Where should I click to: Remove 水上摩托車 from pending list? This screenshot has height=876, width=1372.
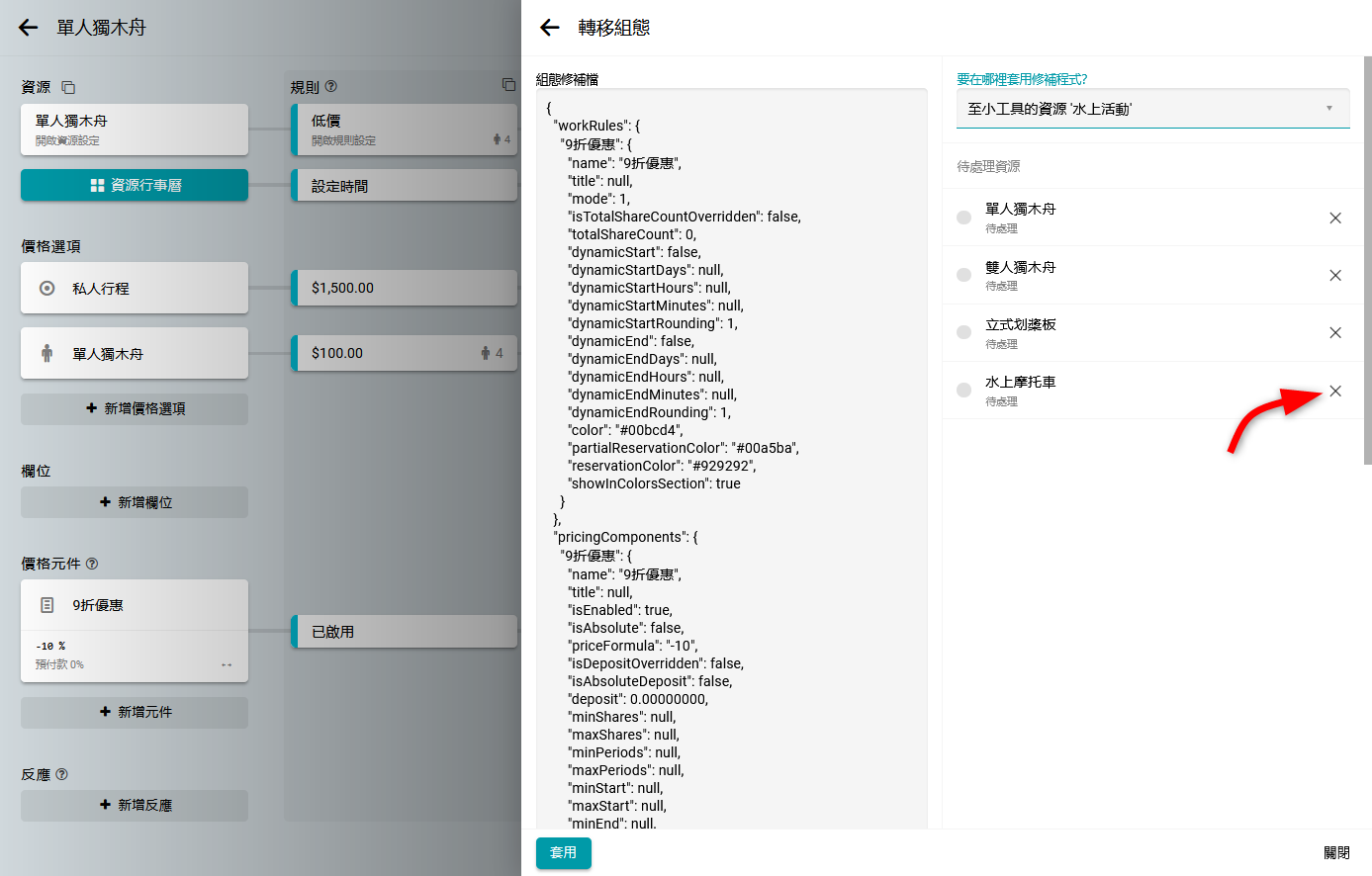tap(1334, 391)
